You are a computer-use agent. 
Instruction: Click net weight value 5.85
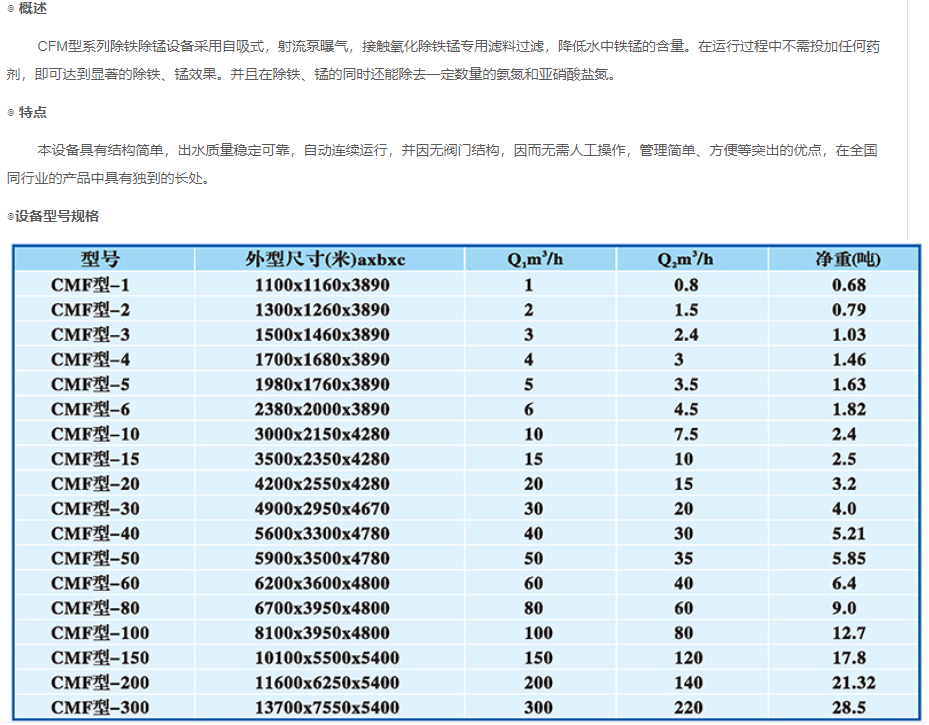point(849,559)
